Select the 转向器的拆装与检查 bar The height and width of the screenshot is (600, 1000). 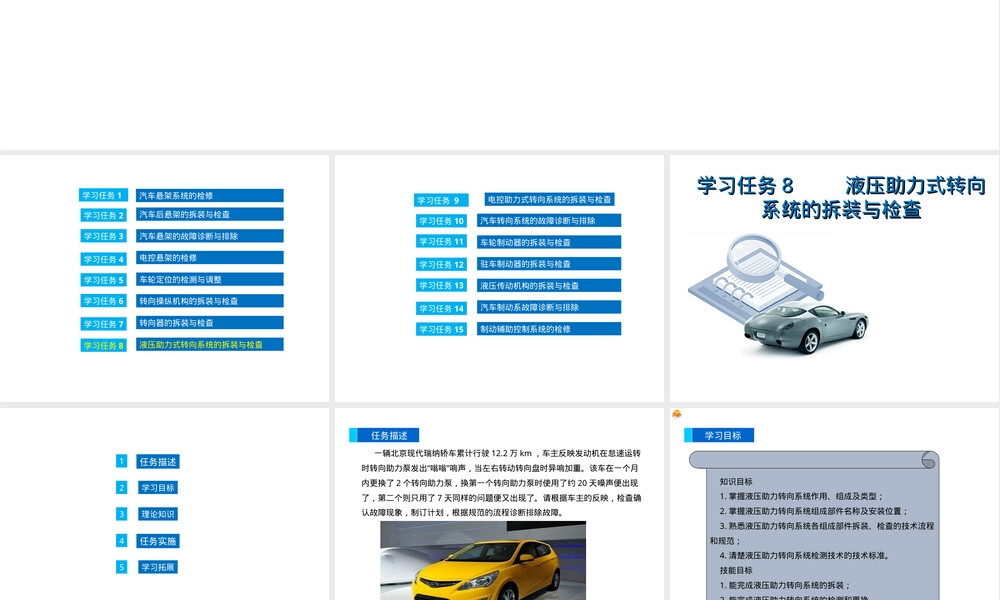[210, 323]
